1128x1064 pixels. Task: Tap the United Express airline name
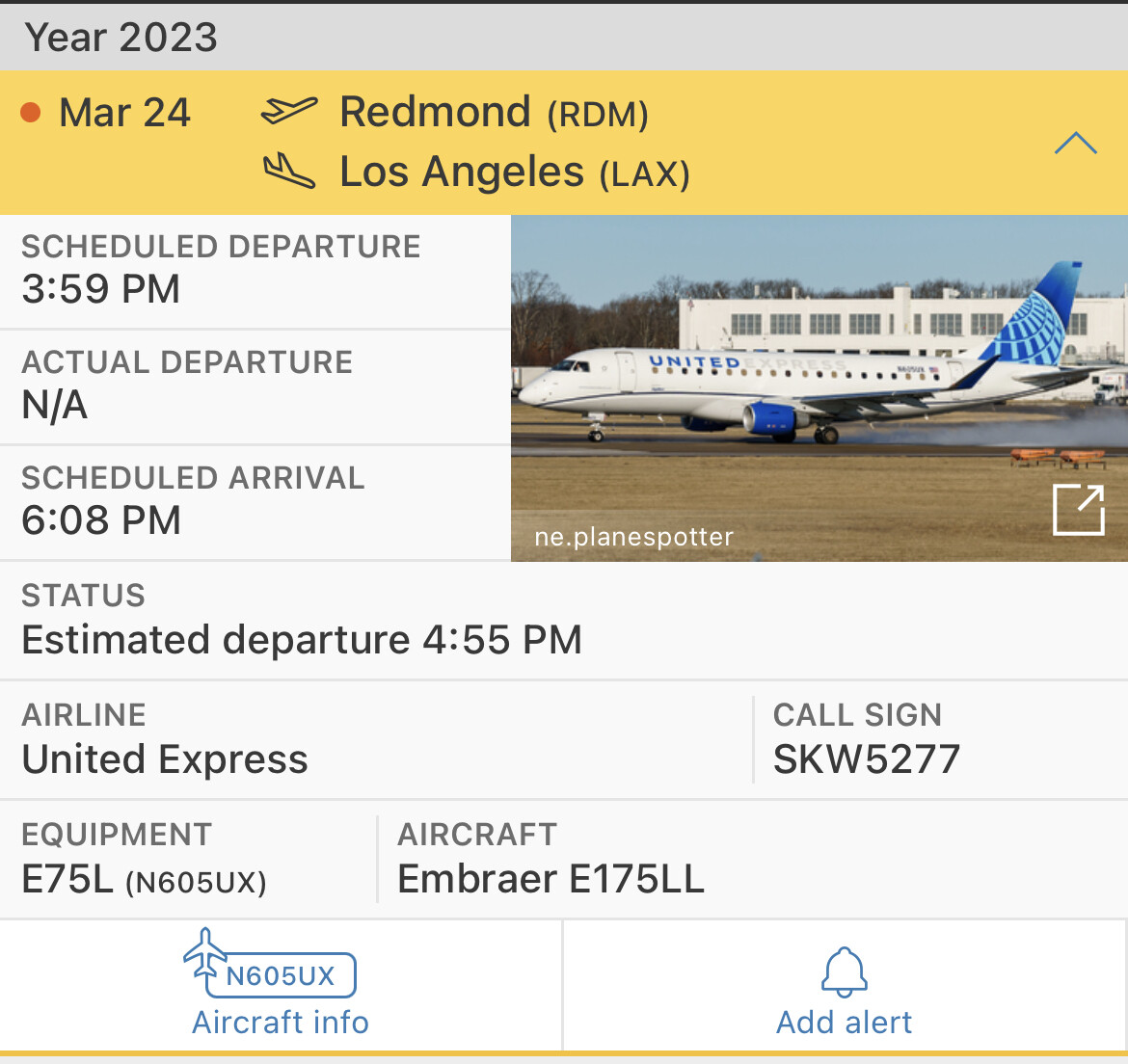[165, 759]
